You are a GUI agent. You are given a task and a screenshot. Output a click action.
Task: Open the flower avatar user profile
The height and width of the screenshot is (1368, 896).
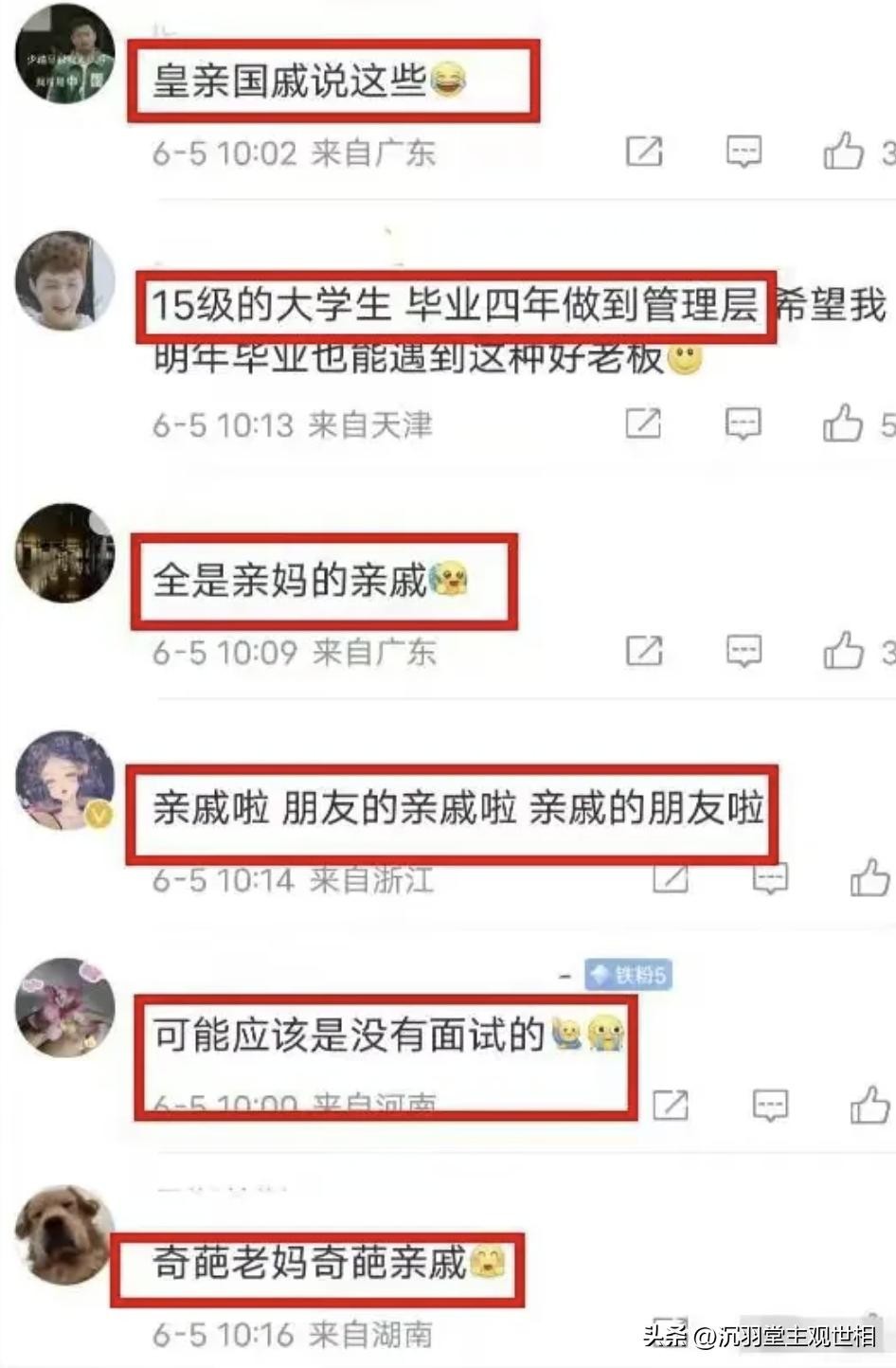click(64, 1007)
